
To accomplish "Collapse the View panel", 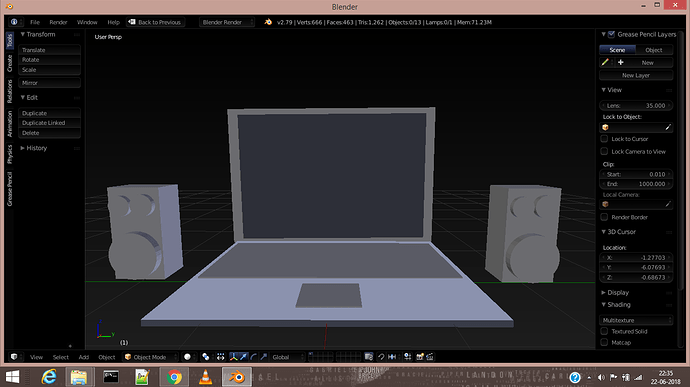I will pyautogui.click(x=604, y=90).
